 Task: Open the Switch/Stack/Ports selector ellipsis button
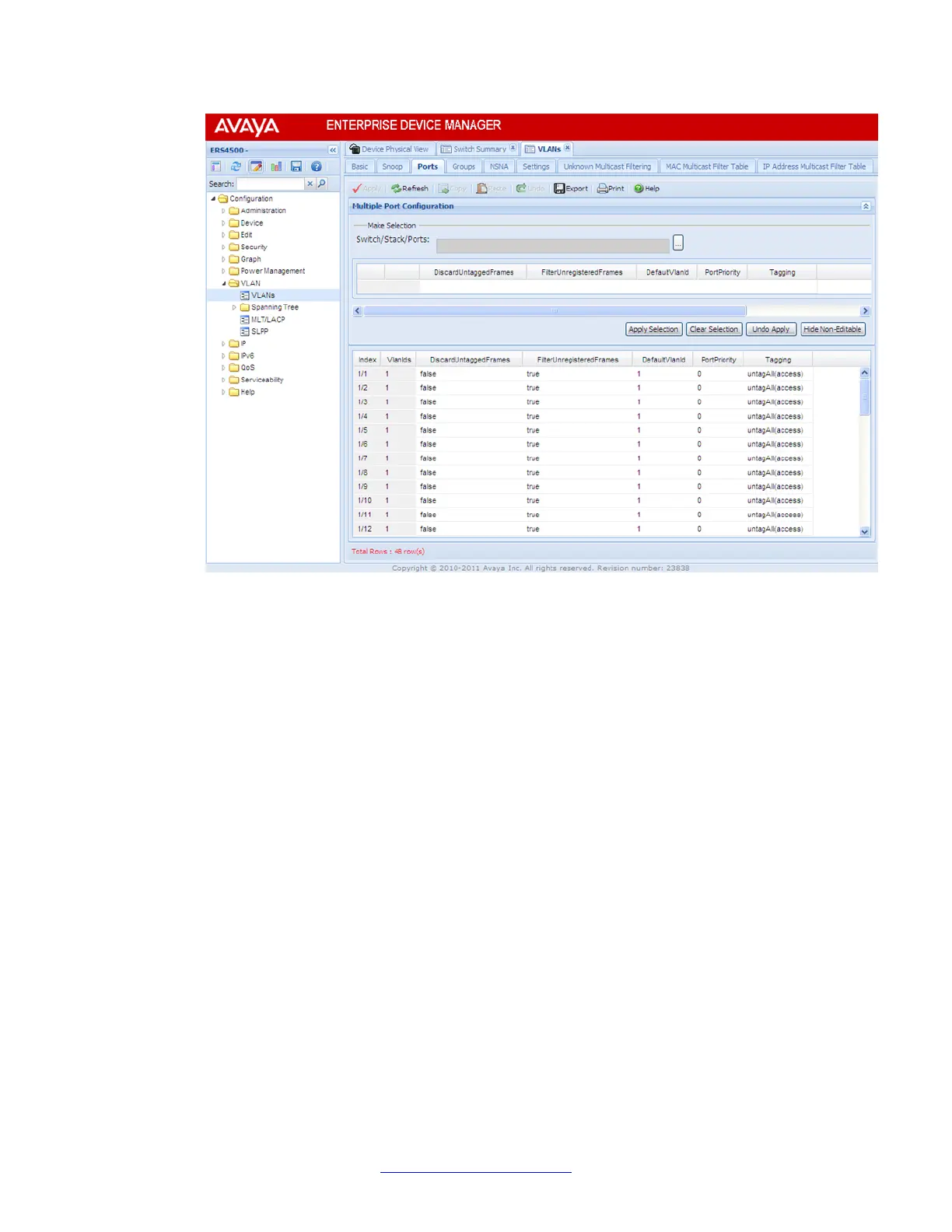[678, 243]
